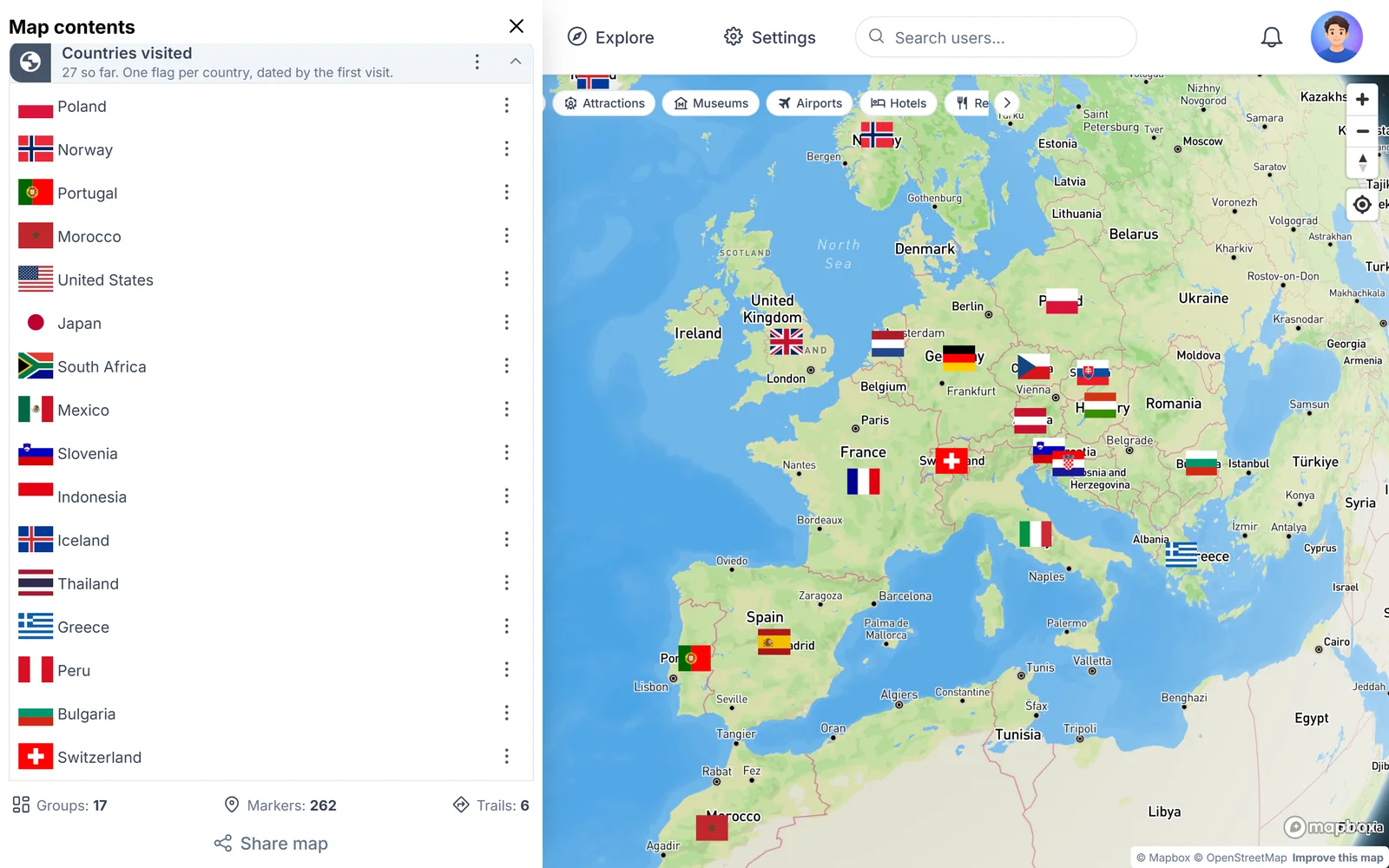Open the more options menu for Morocco

(x=507, y=236)
